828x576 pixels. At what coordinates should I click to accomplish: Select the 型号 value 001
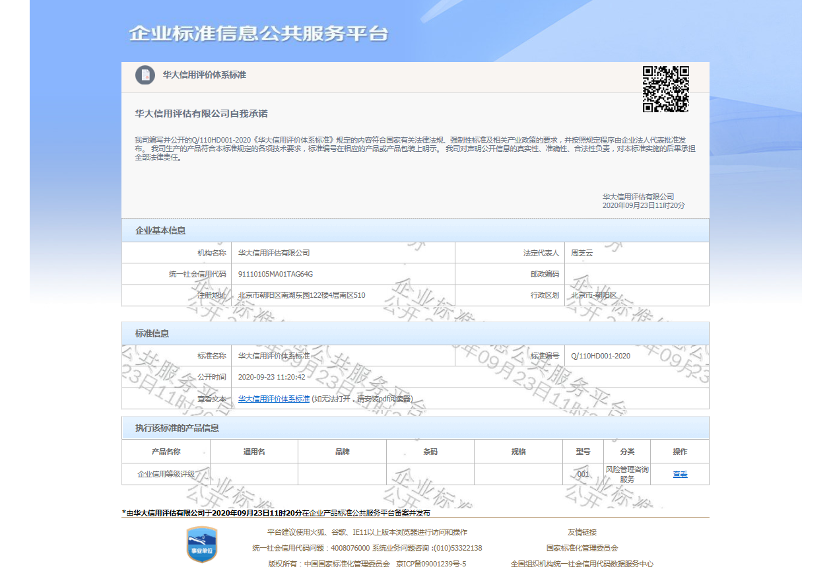pyautogui.click(x=583, y=474)
